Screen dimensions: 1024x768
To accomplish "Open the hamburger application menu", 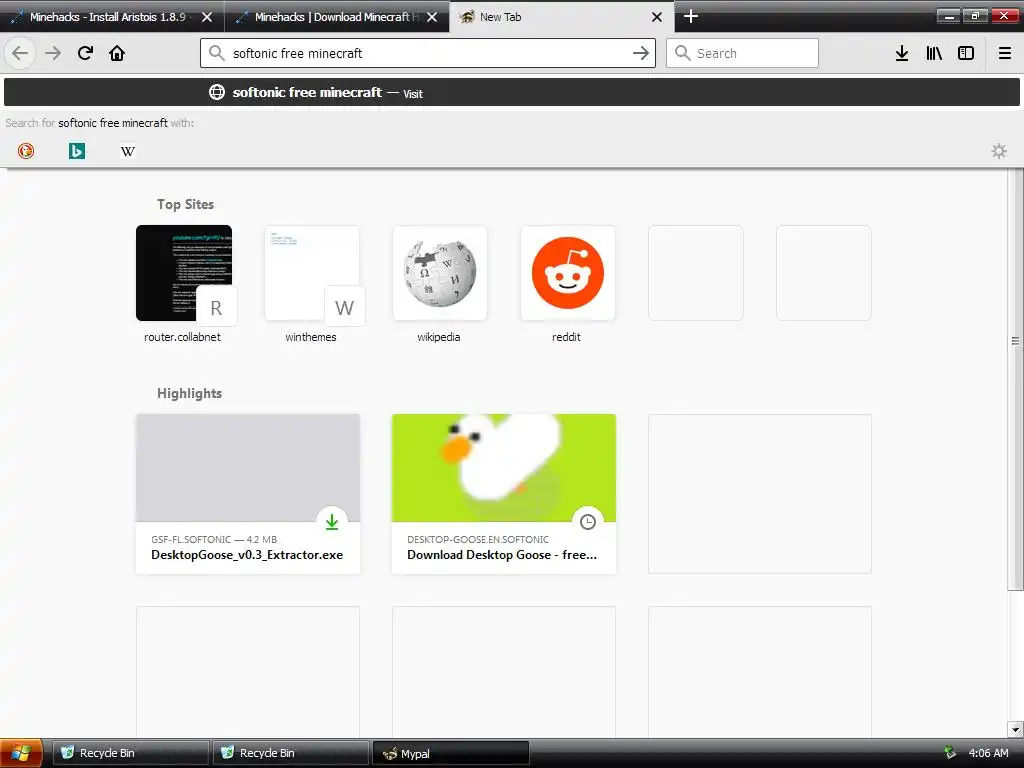I will coord(1005,53).
